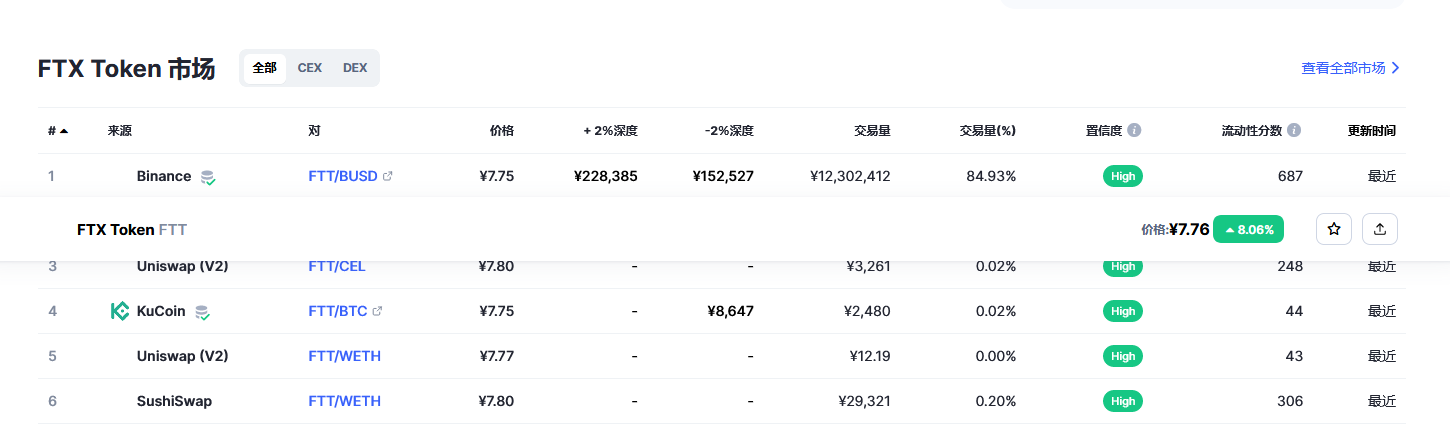The height and width of the screenshot is (430, 1450).
Task: Click the green 8.06% price change badge
Action: pos(1248,229)
